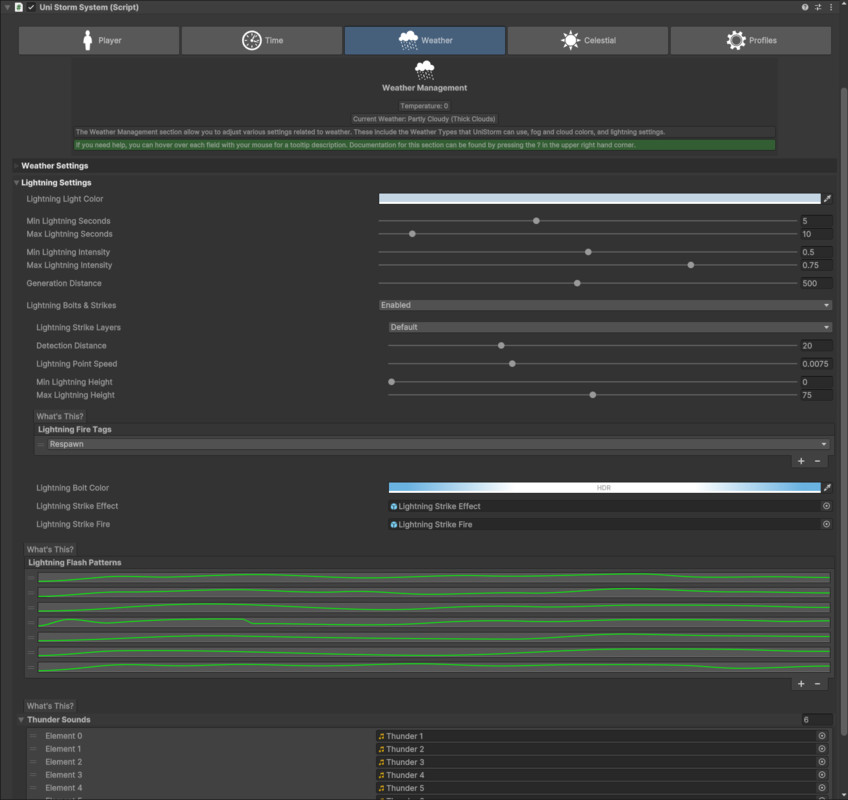Pick Lightning Light Color with eyedropper

coord(827,199)
